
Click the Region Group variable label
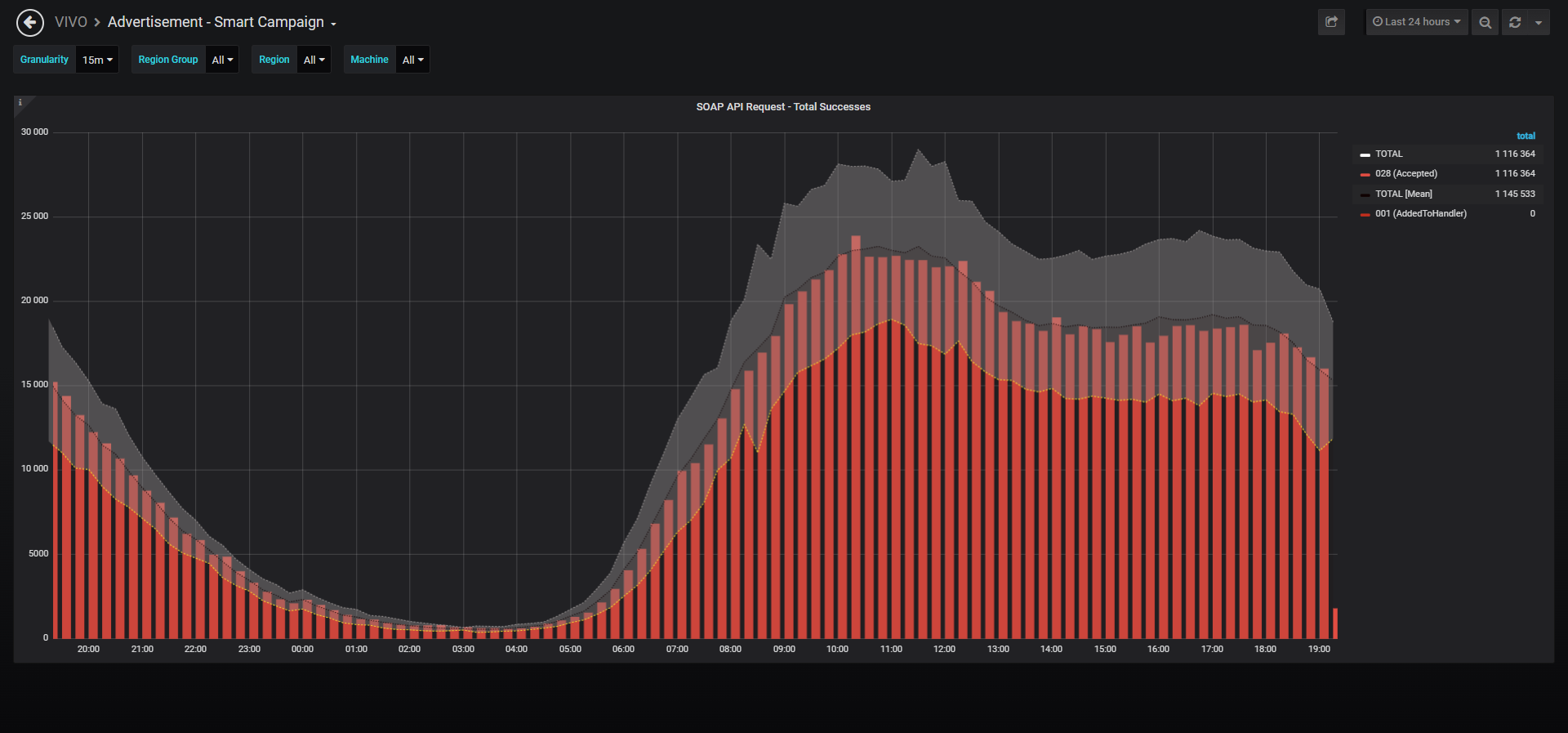168,60
